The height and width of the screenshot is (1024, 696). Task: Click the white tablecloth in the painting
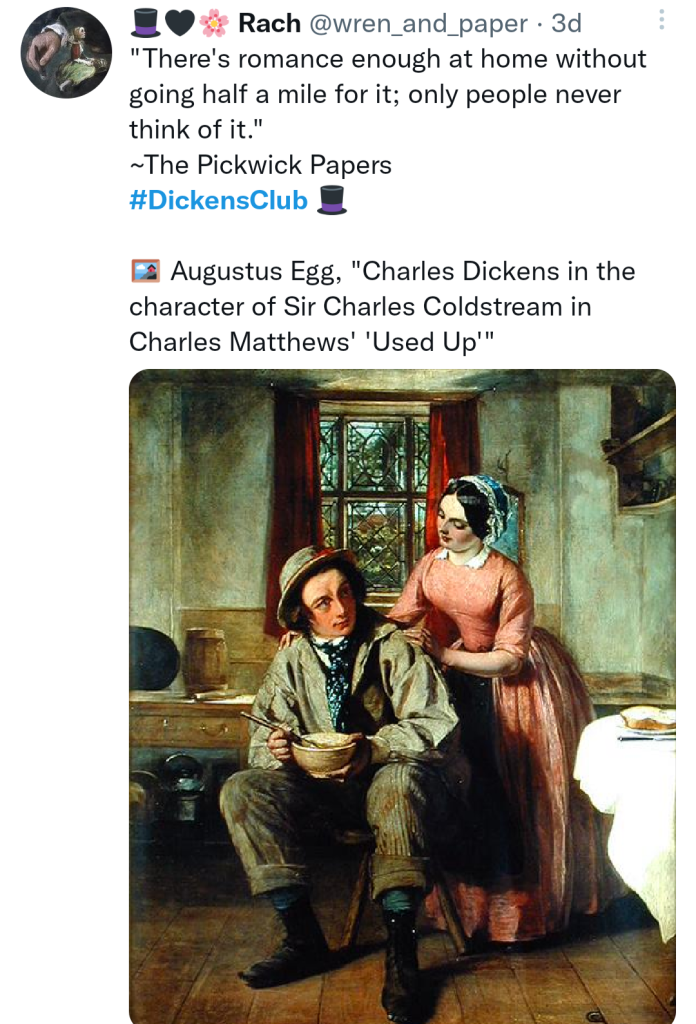(x=630, y=800)
